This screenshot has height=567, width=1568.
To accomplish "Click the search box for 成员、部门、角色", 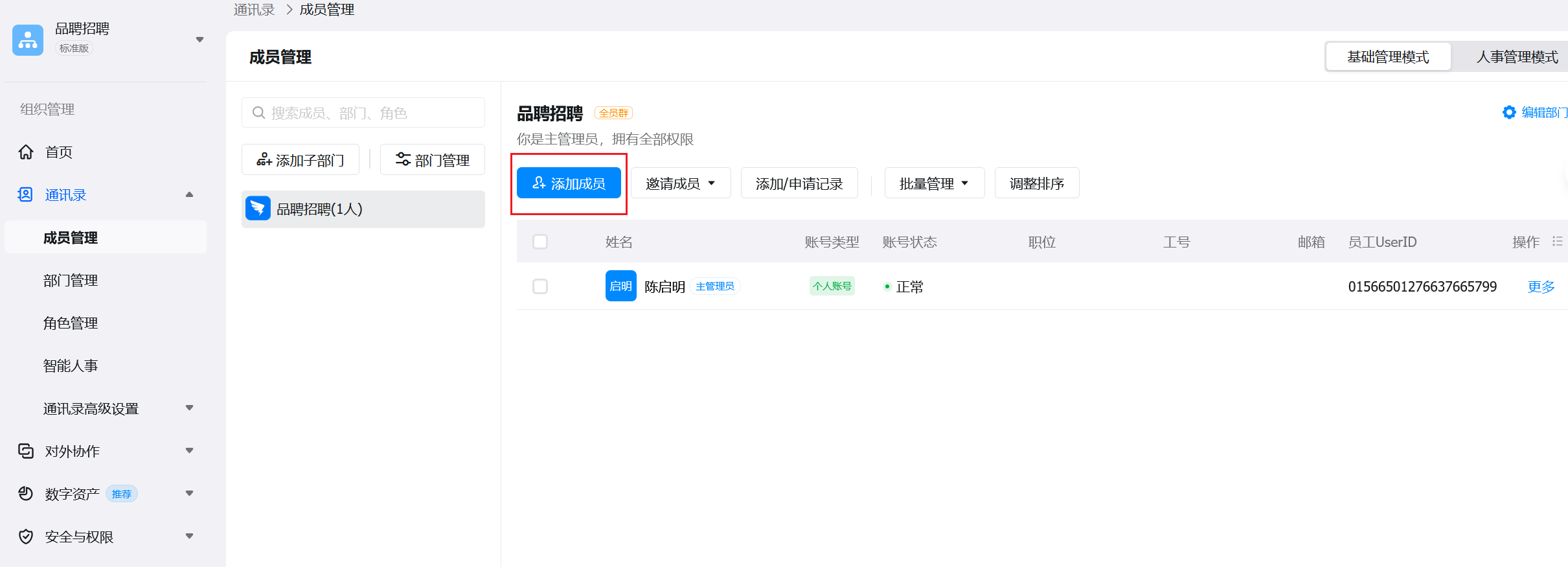I will tap(363, 113).
